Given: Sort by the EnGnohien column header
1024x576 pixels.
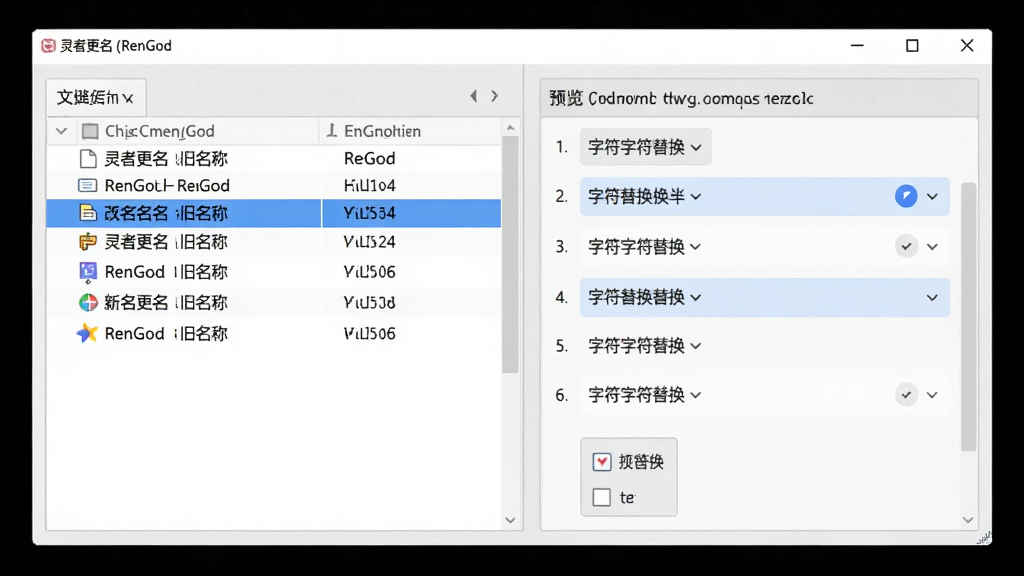Looking at the screenshot, I should click(381, 131).
